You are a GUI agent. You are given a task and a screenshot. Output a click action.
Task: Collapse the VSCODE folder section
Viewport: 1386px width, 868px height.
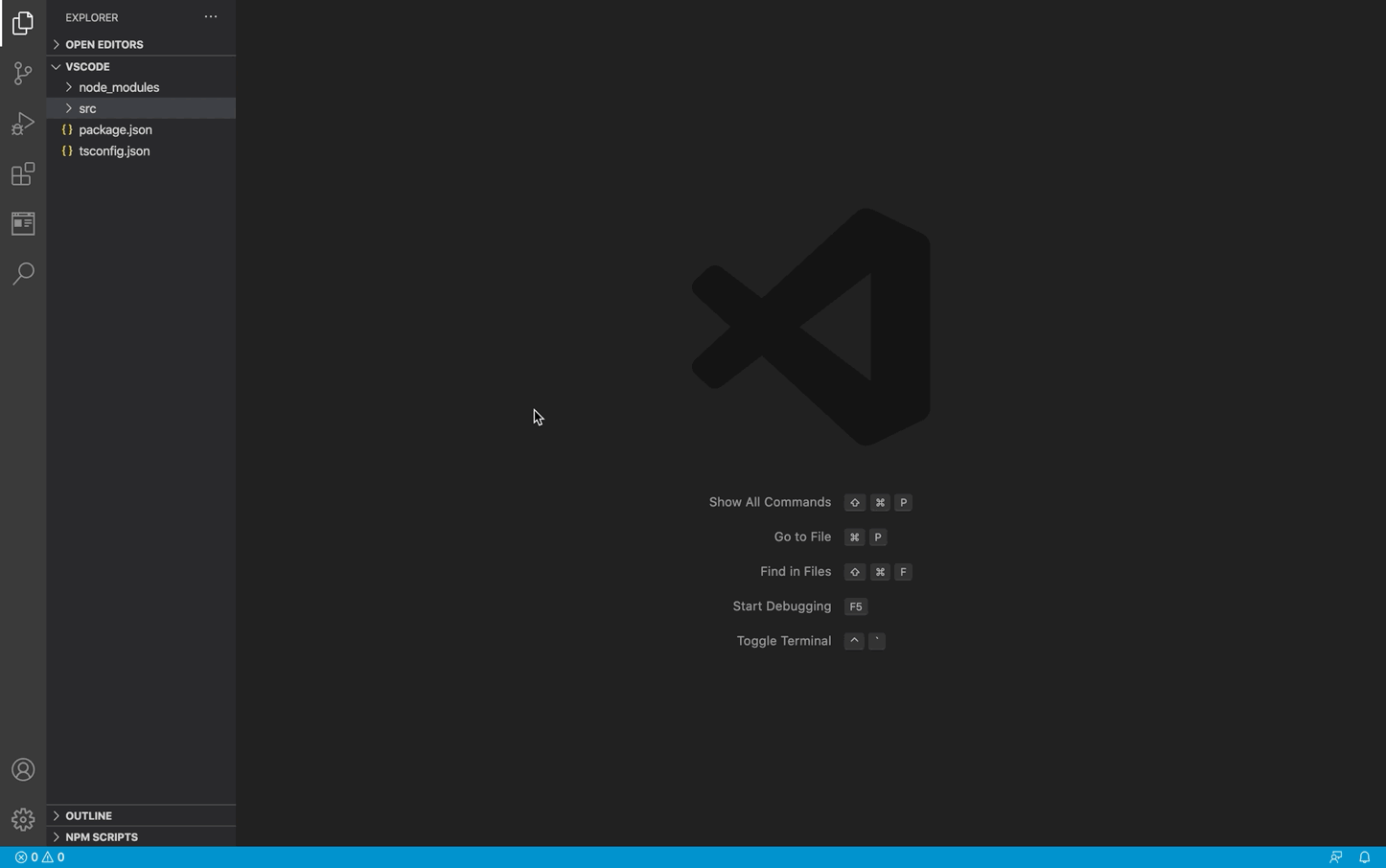pyautogui.click(x=141, y=67)
